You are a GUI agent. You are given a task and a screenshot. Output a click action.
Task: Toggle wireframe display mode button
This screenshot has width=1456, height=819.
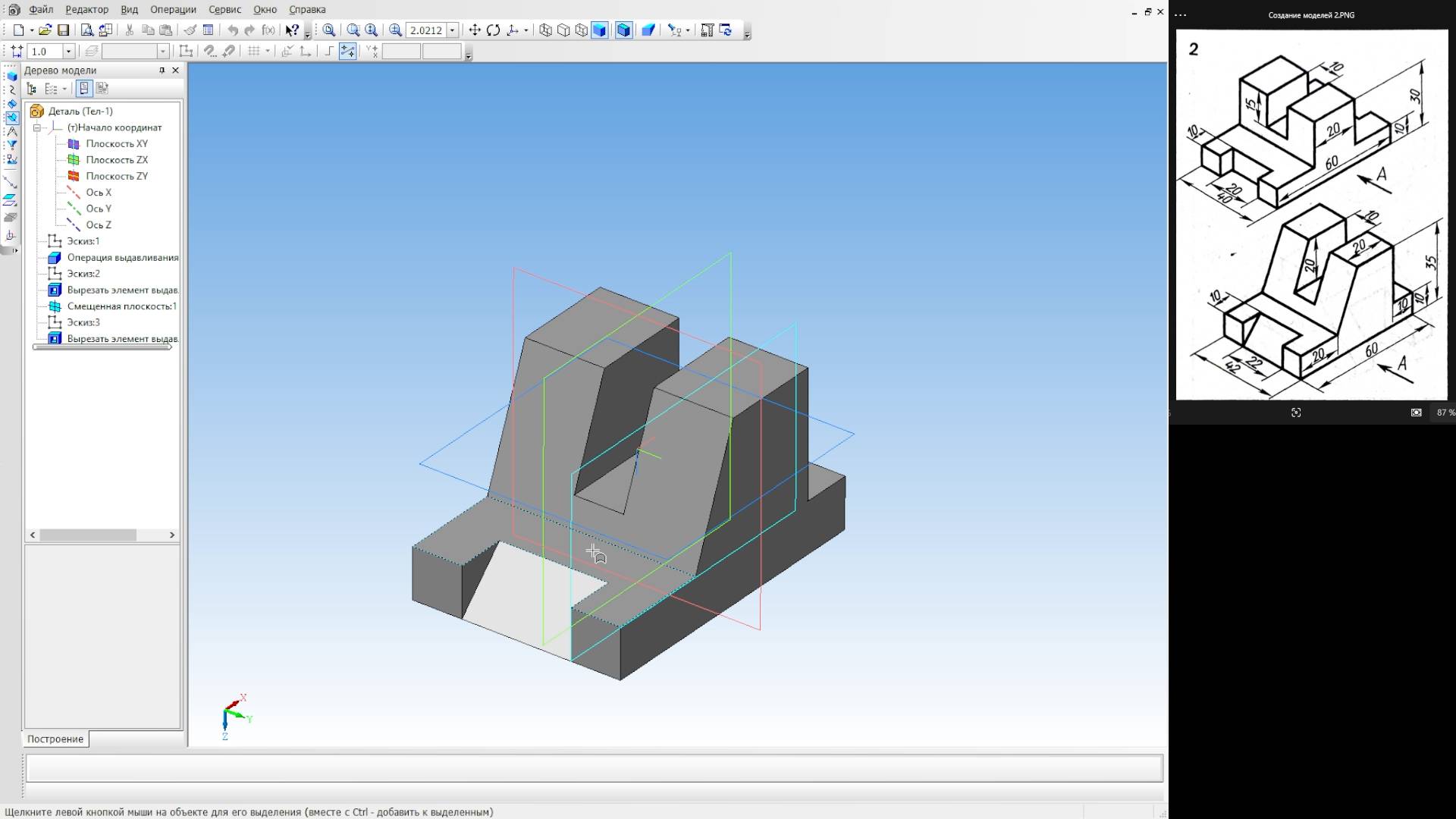click(545, 30)
